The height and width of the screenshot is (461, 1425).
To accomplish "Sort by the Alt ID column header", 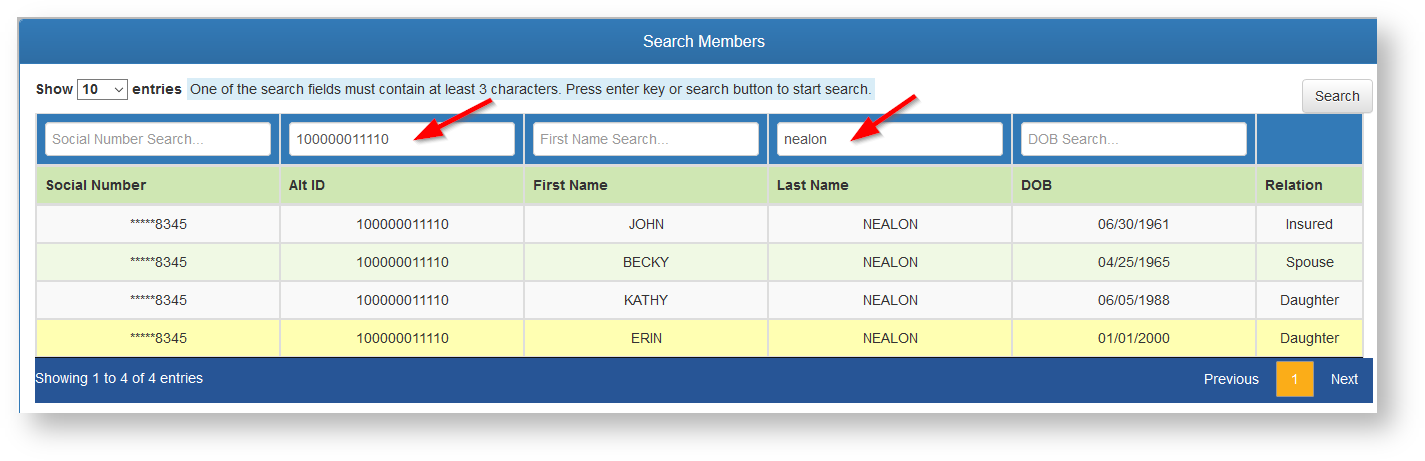I will (402, 185).
